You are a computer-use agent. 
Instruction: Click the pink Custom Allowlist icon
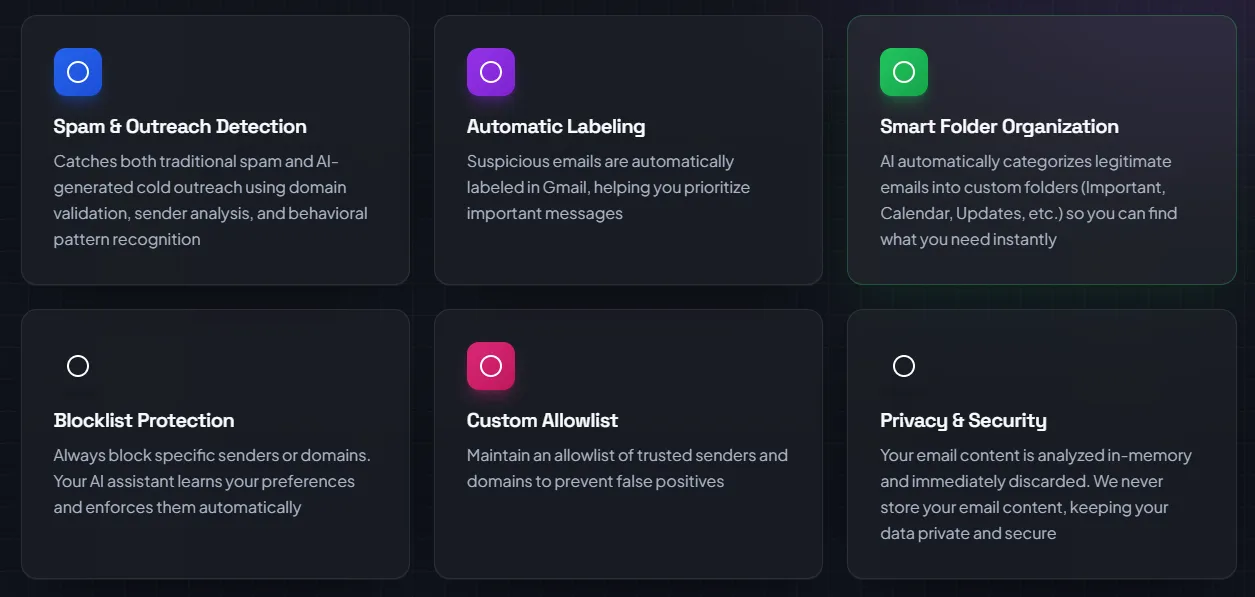click(x=491, y=366)
